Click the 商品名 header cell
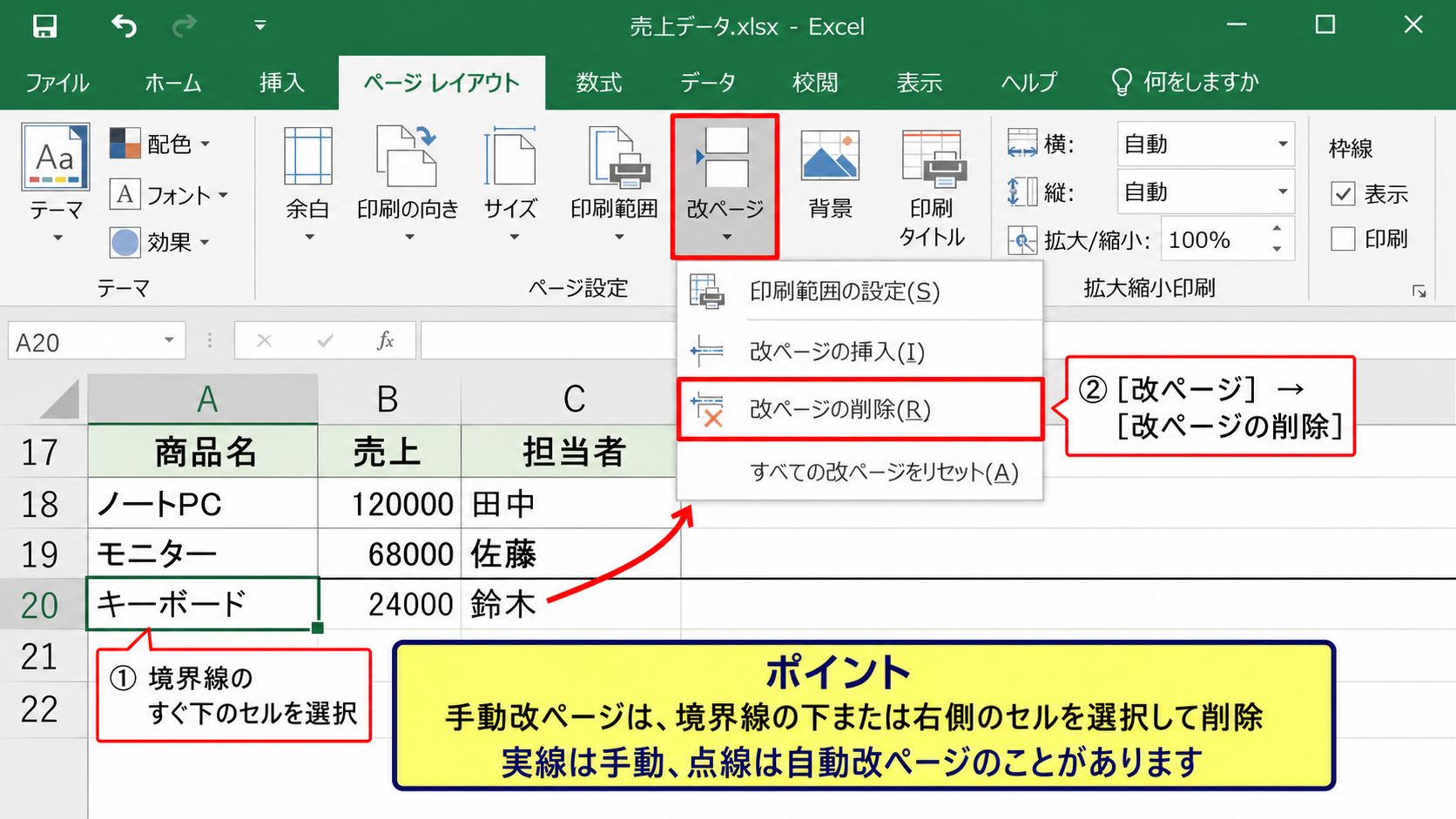 pyautogui.click(x=204, y=453)
